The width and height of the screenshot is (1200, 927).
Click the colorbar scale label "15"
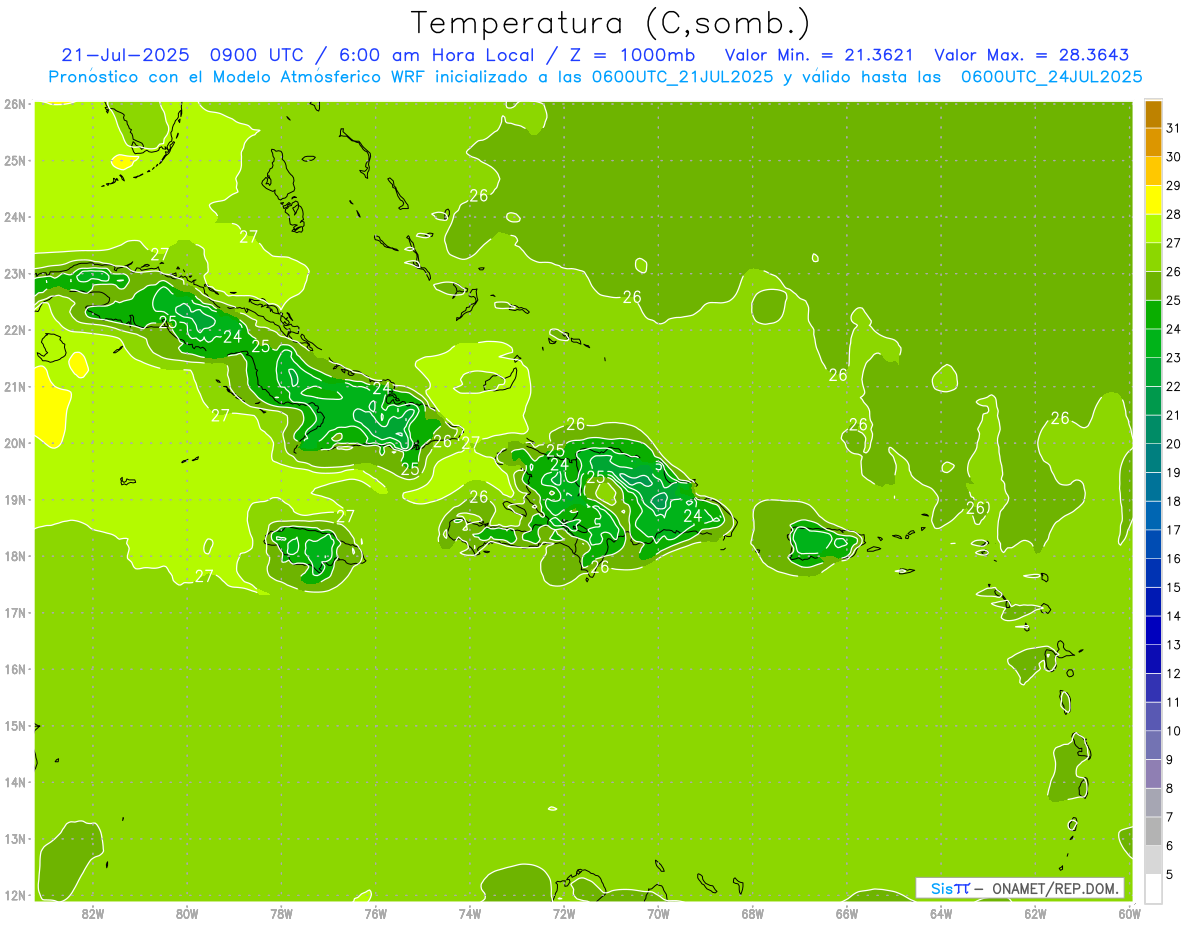coord(1174,587)
